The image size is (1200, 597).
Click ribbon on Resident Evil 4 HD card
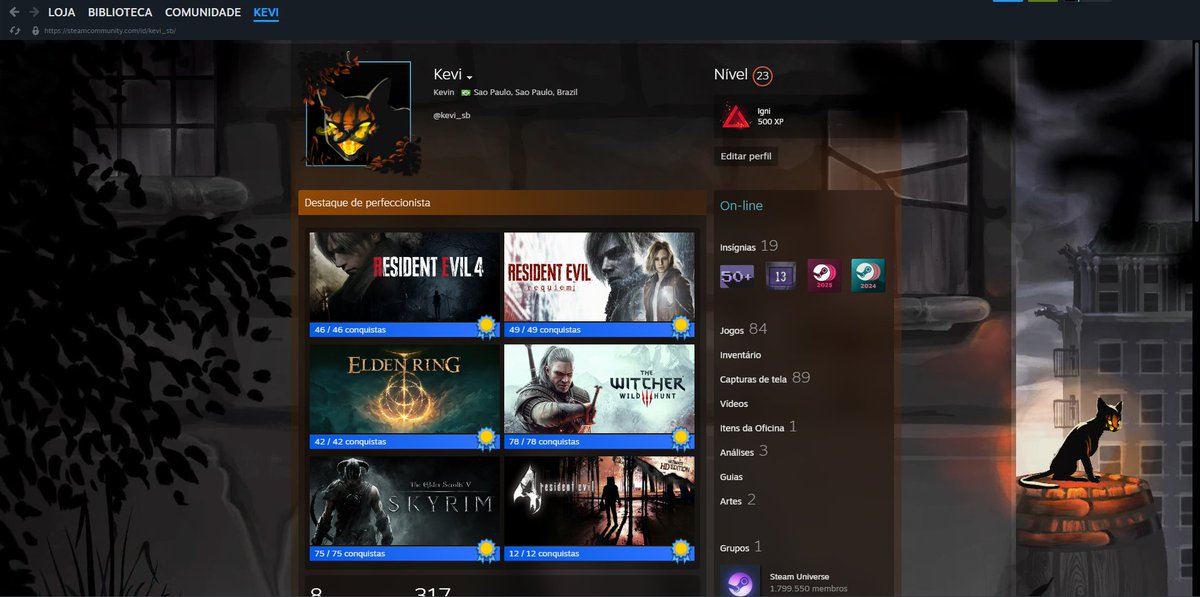tap(682, 551)
